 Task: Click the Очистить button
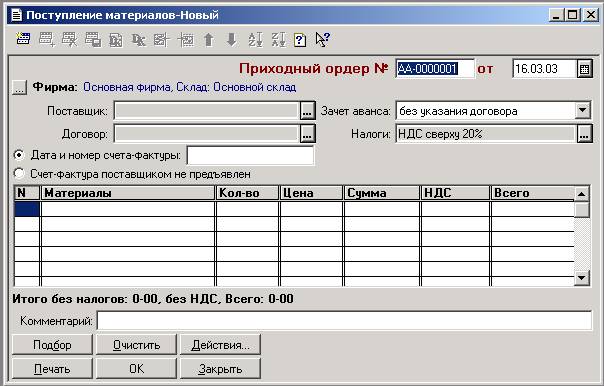click(136, 344)
